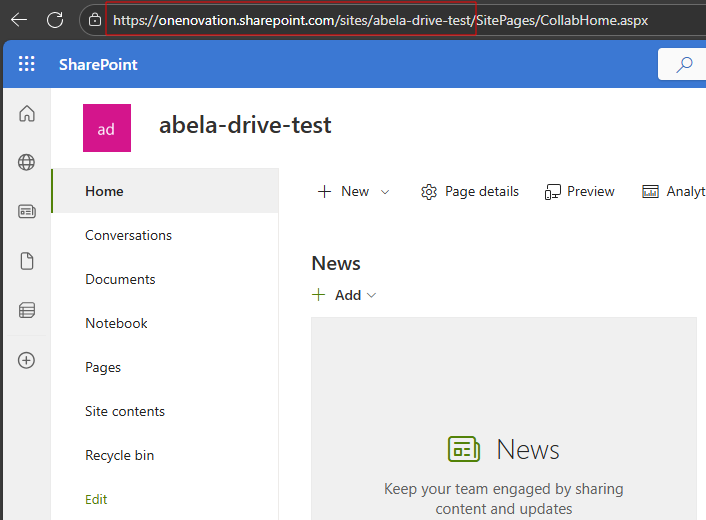706x520 pixels.
Task: Click 'Keep your team engaged by sharing' text
Action: pyautogui.click(x=503, y=489)
